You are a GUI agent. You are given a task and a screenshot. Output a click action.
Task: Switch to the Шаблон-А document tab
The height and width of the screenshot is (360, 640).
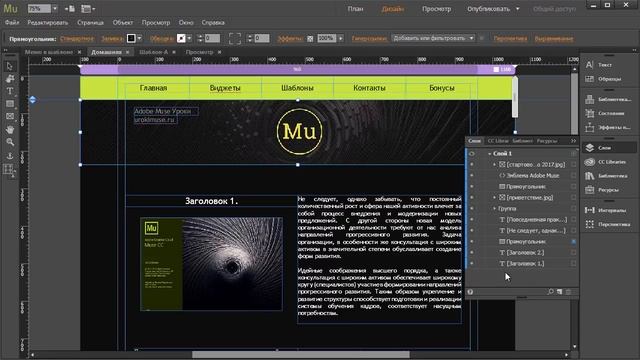point(153,52)
